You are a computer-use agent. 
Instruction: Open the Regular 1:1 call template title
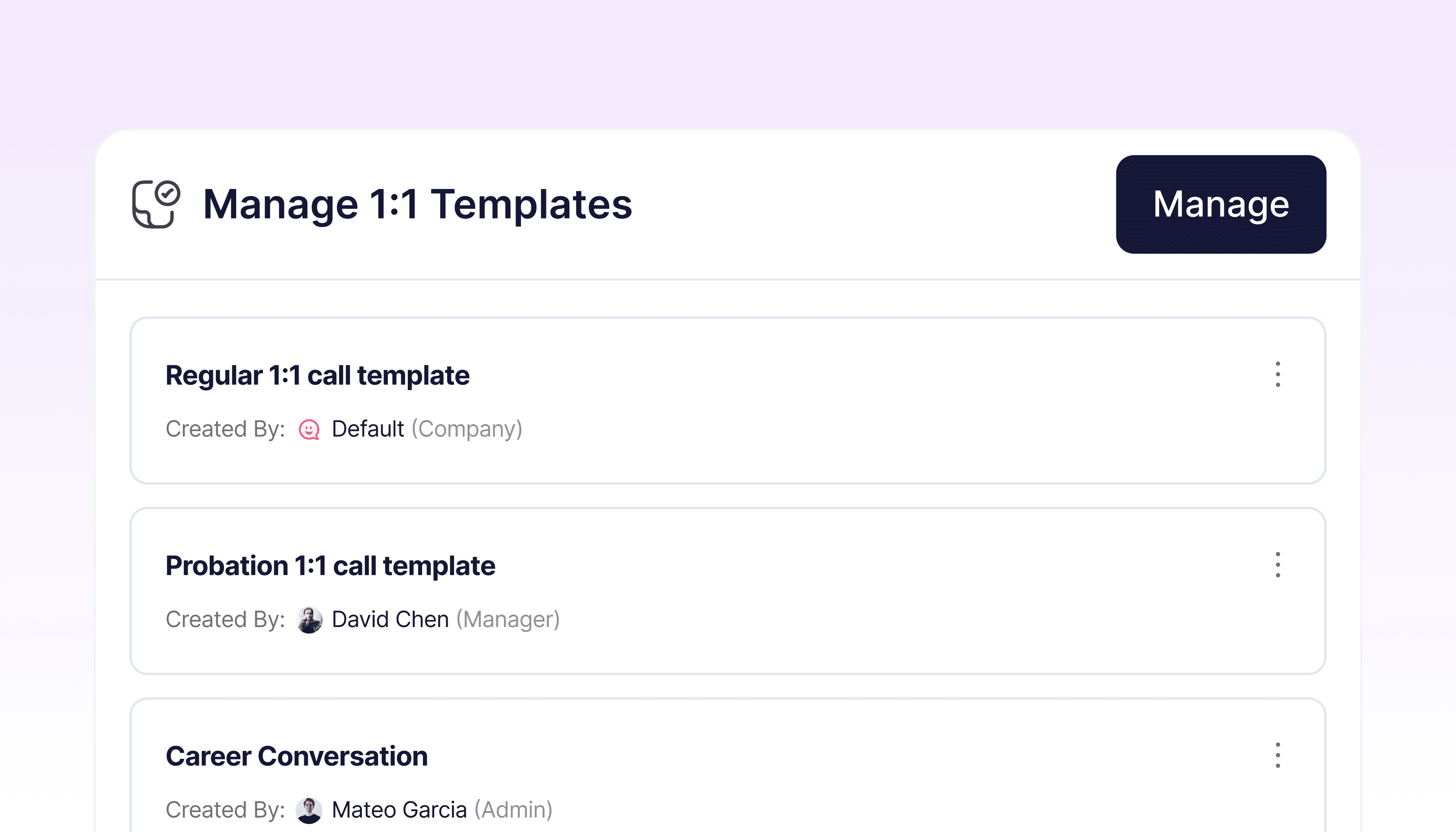pos(317,375)
